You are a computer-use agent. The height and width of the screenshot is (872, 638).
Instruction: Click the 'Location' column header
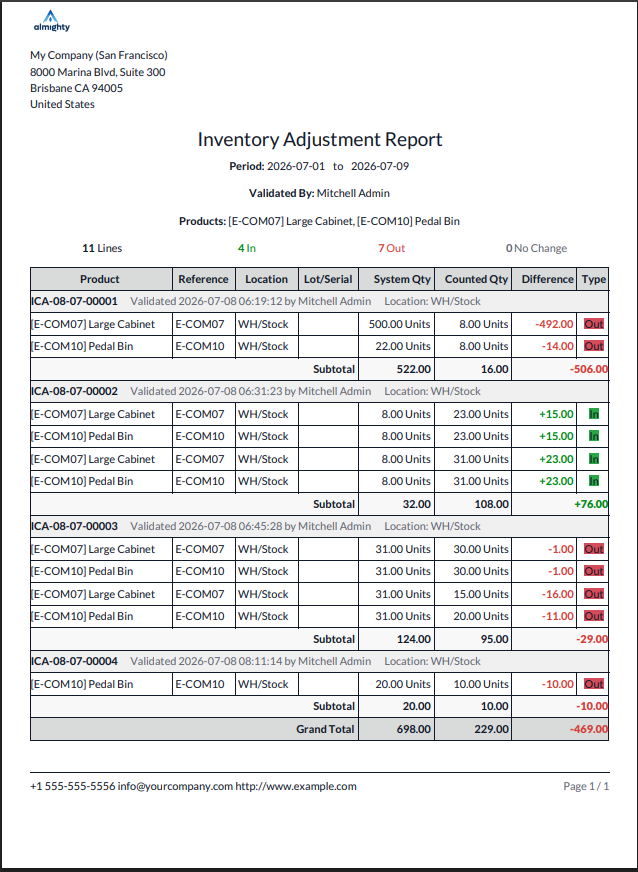tap(266, 279)
